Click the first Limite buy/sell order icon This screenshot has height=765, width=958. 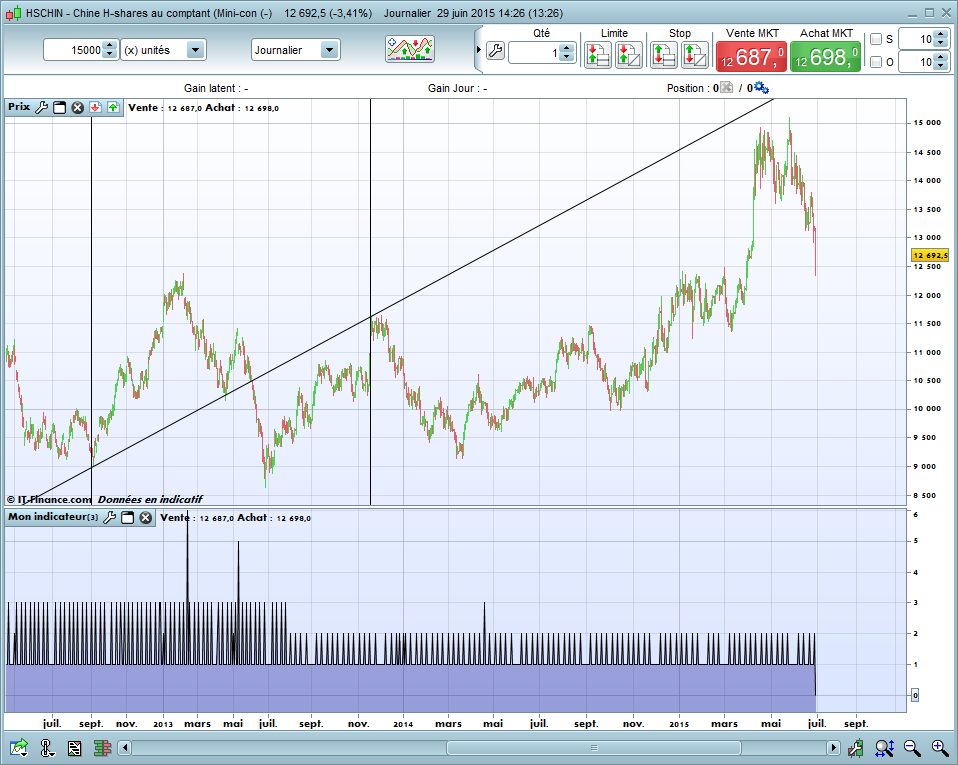pos(598,55)
